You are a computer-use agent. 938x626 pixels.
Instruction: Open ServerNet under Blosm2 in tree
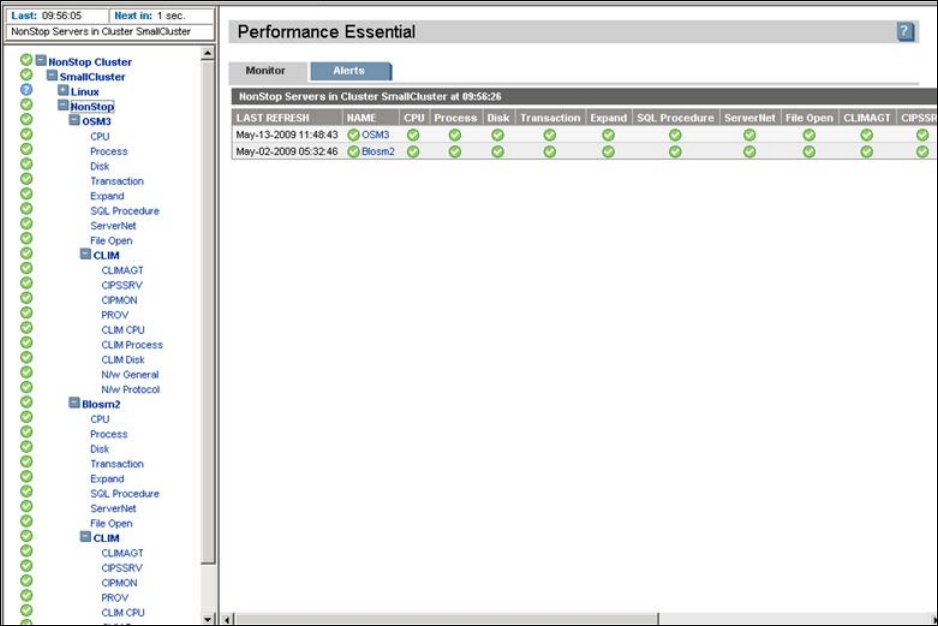point(114,509)
